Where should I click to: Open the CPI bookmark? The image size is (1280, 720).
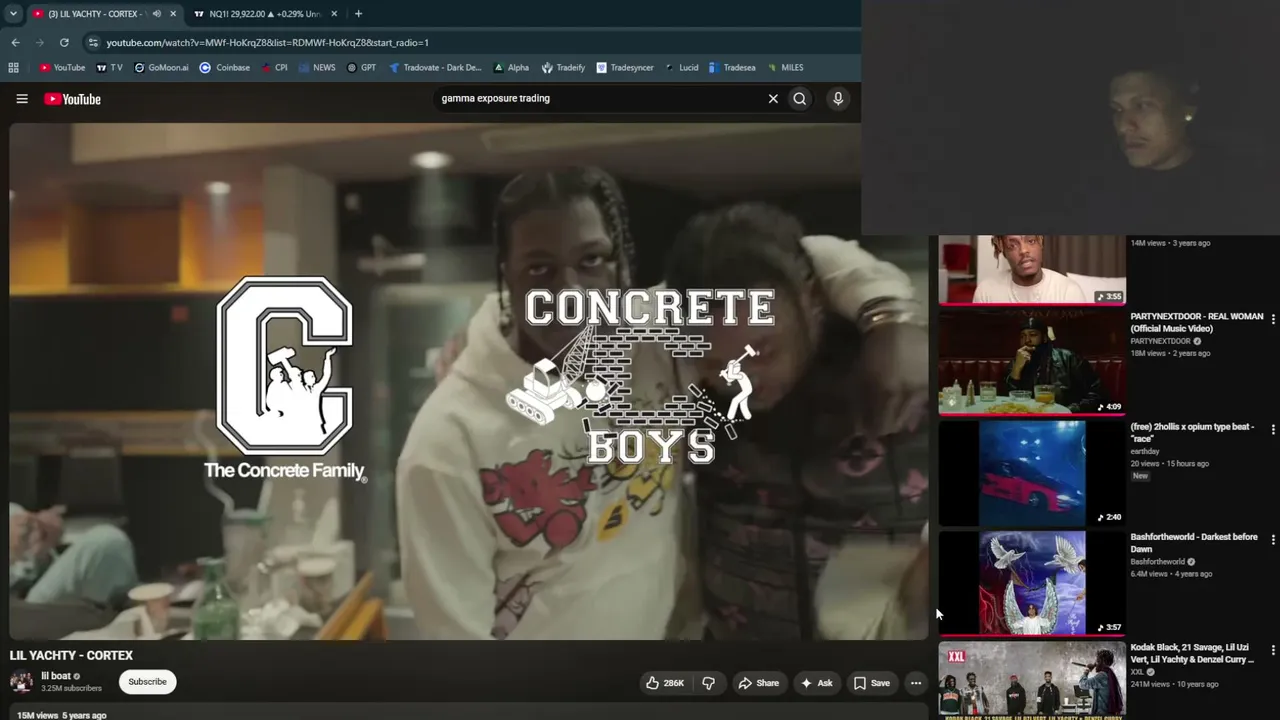pos(275,68)
